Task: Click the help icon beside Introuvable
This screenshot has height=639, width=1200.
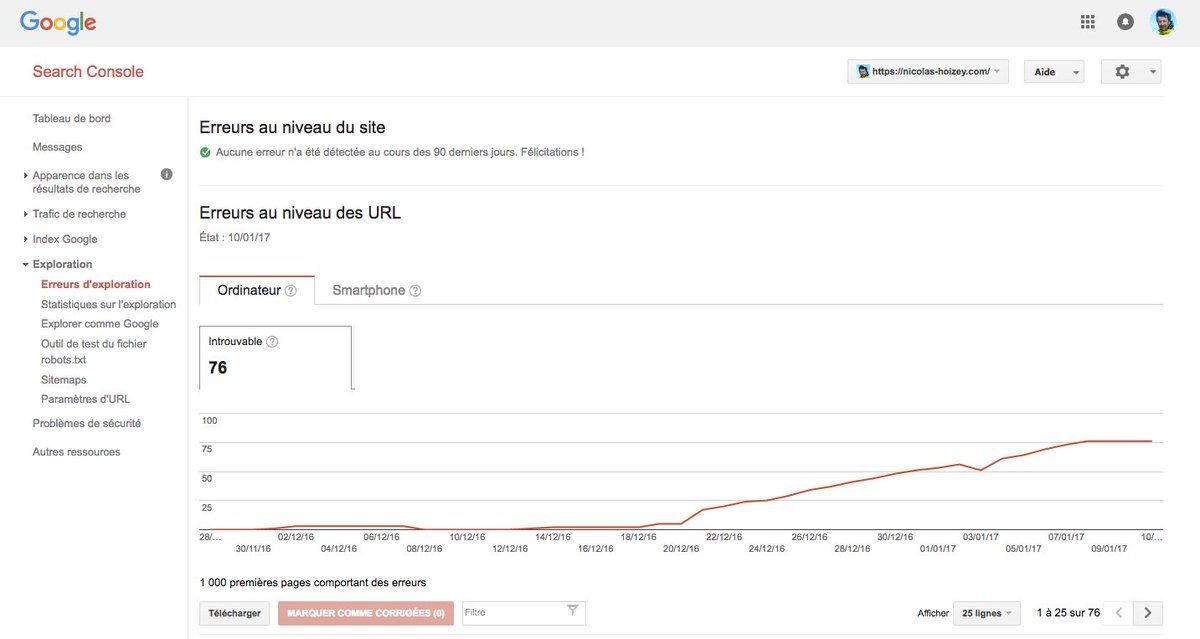Action: pos(272,342)
